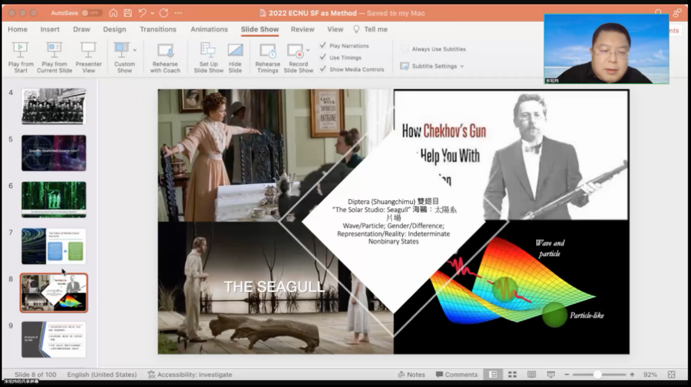Expand Record Slide Show dropdown arrow
This screenshot has height=387, width=691.
(x=308, y=50)
